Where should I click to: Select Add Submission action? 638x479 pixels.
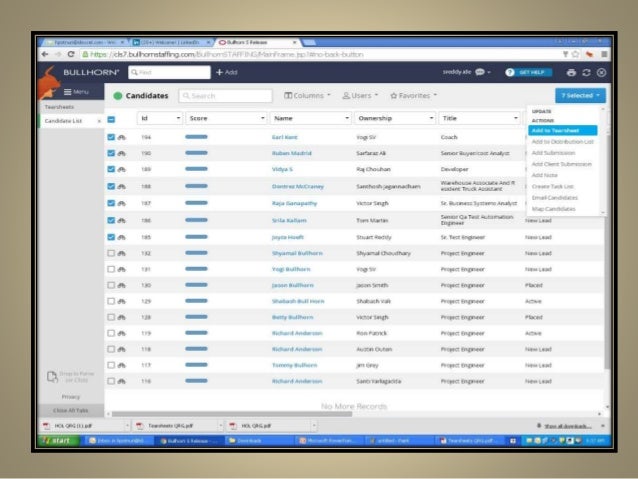pyautogui.click(x=553, y=153)
